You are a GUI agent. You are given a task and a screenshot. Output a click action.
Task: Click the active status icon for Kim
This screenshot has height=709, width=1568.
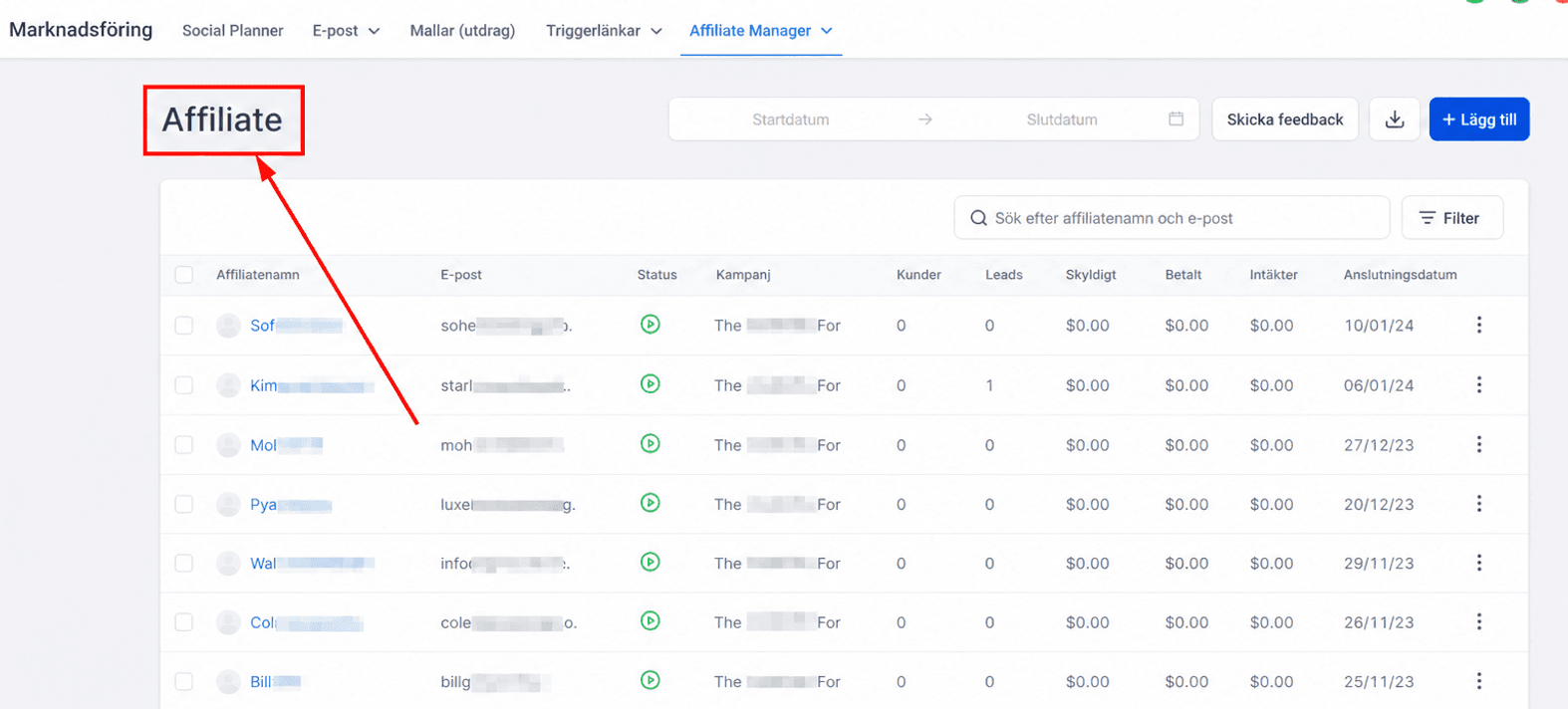pyautogui.click(x=651, y=383)
